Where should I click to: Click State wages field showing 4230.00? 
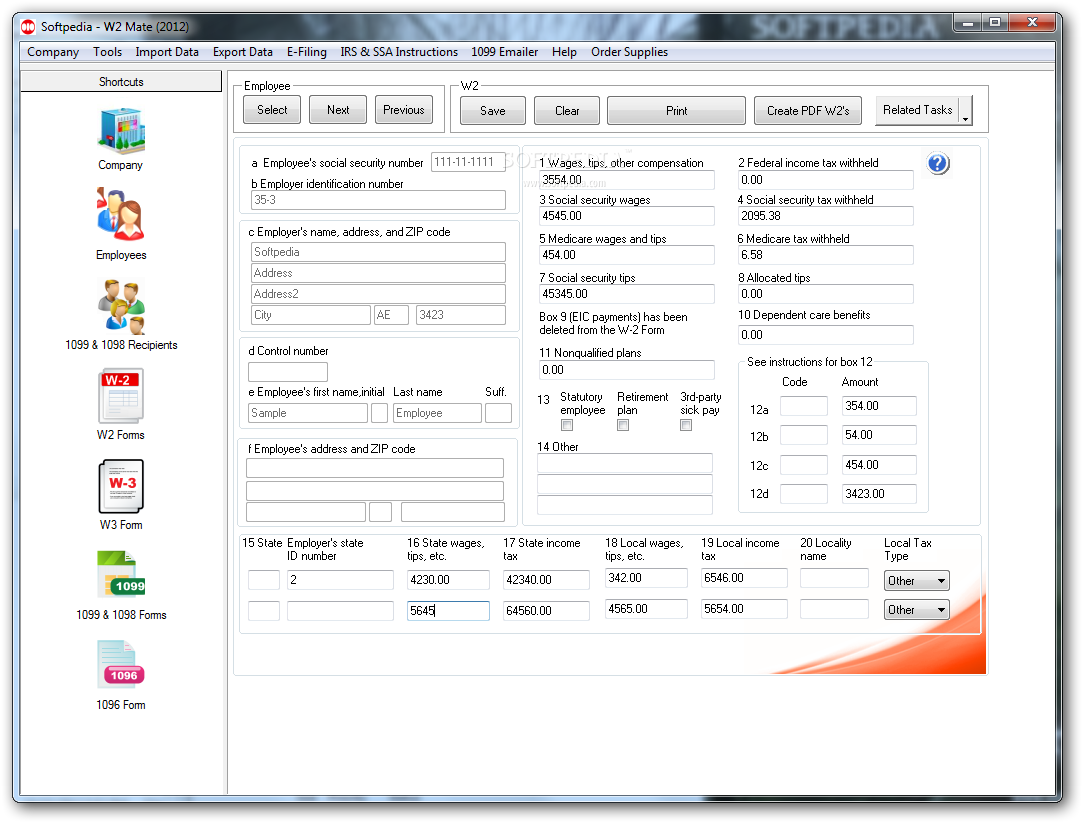pos(448,580)
